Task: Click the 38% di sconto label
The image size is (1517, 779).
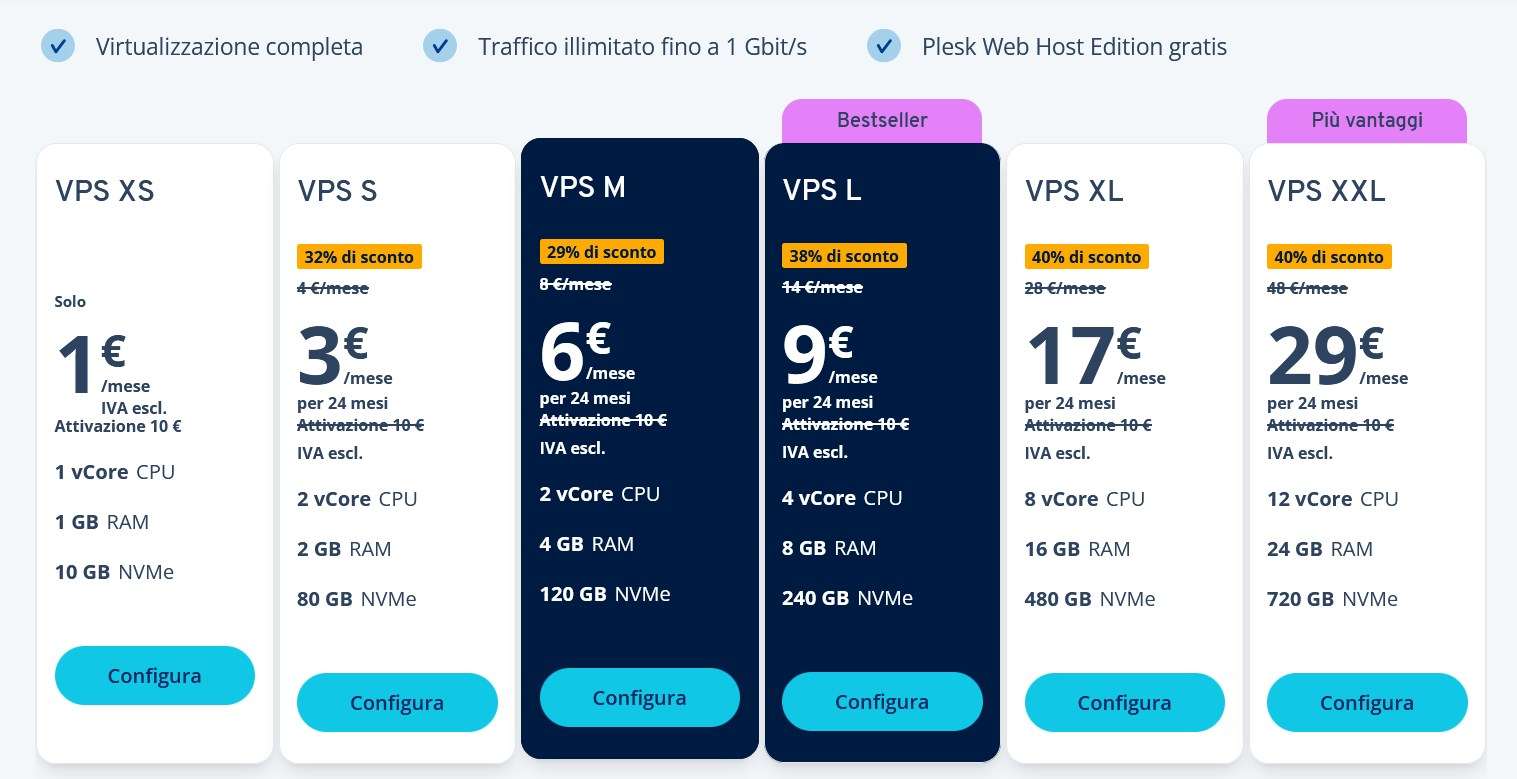Action: click(844, 256)
